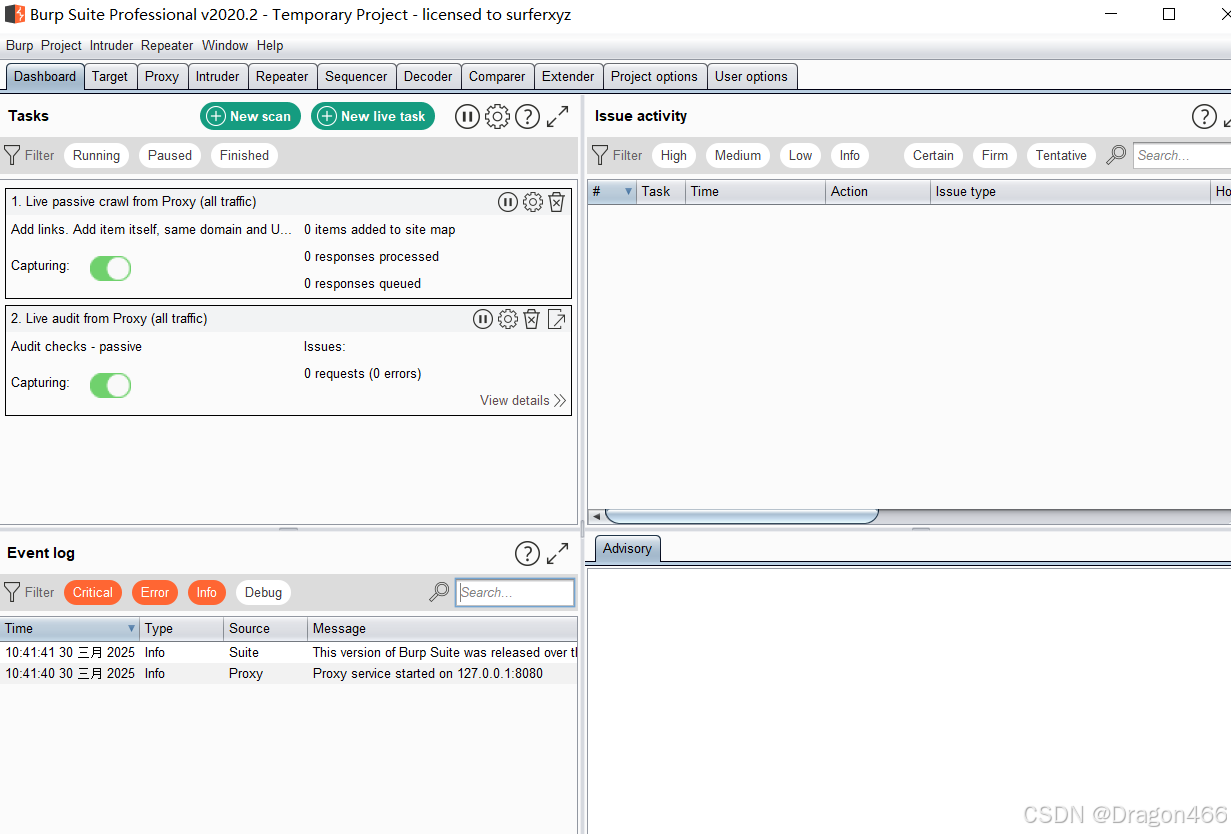Viewport: 1231px width, 834px height.
Task: Click the New live task button
Action: tap(373, 116)
